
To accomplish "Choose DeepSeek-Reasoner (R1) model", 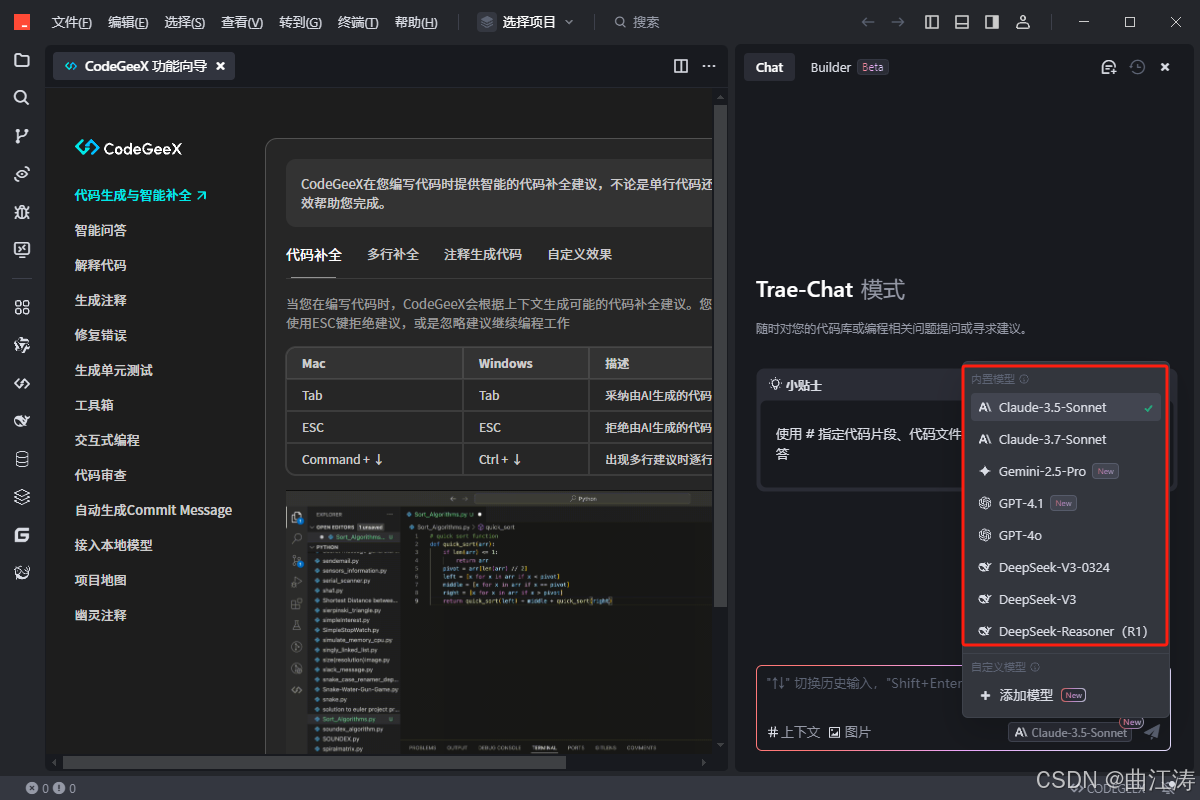I will pos(1065,631).
